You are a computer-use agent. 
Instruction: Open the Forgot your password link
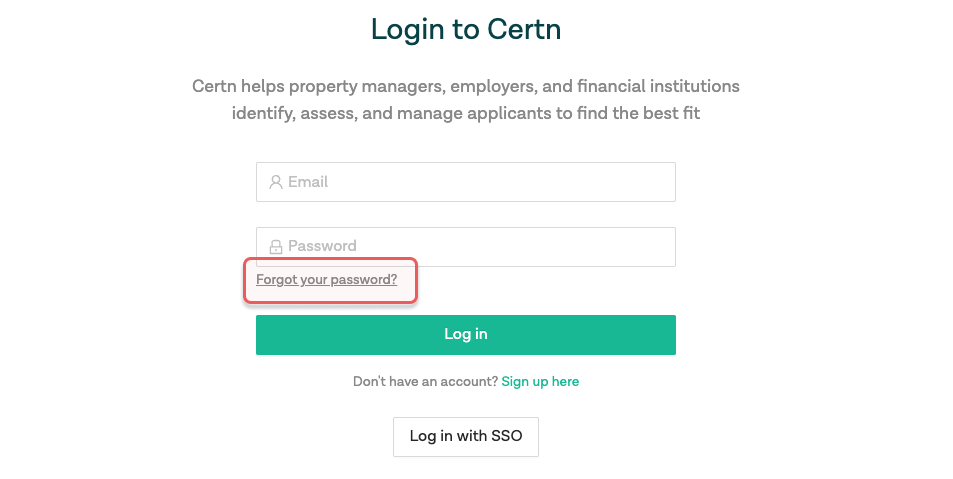pos(326,280)
